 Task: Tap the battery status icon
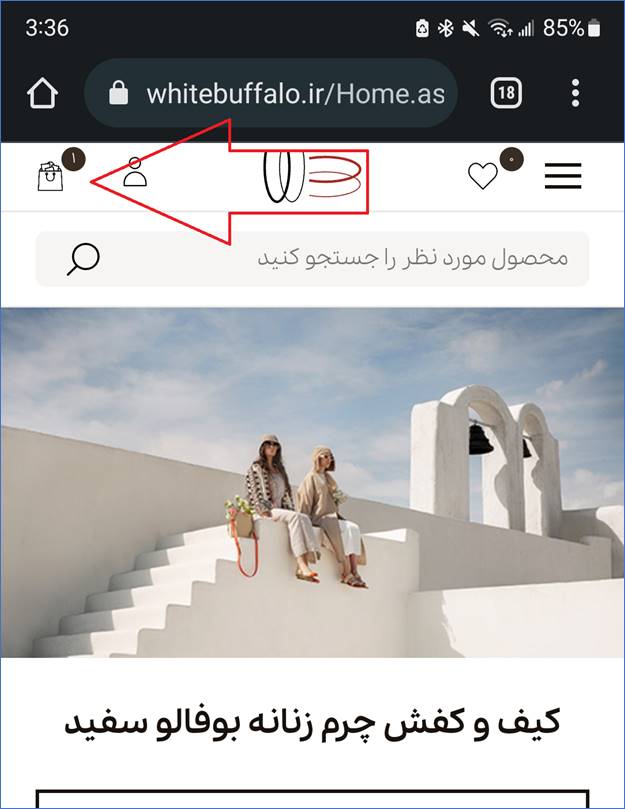pos(594,28)
